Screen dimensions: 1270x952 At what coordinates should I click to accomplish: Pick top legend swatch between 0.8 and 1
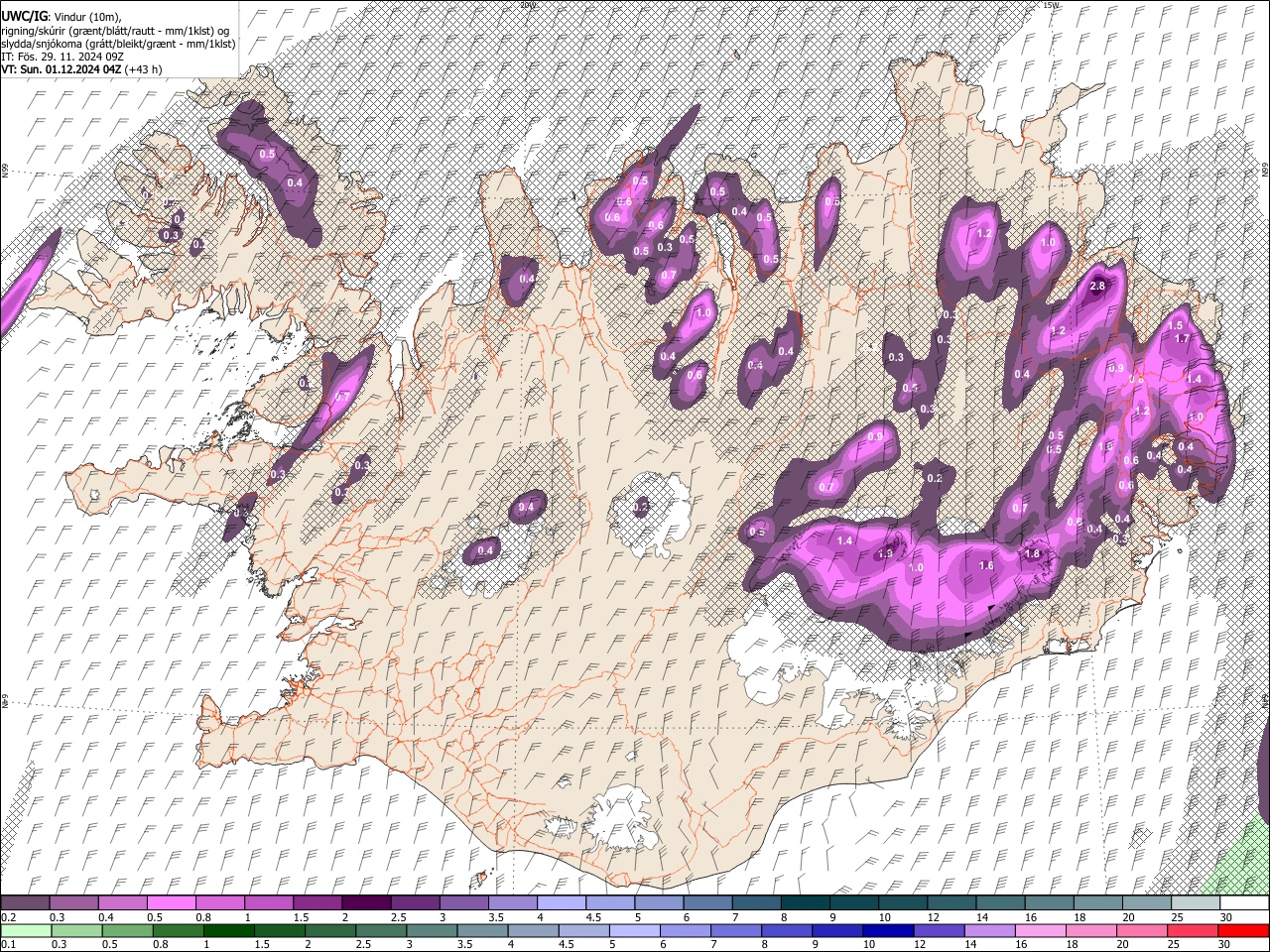pyautogui.click(x=219, y=903)
